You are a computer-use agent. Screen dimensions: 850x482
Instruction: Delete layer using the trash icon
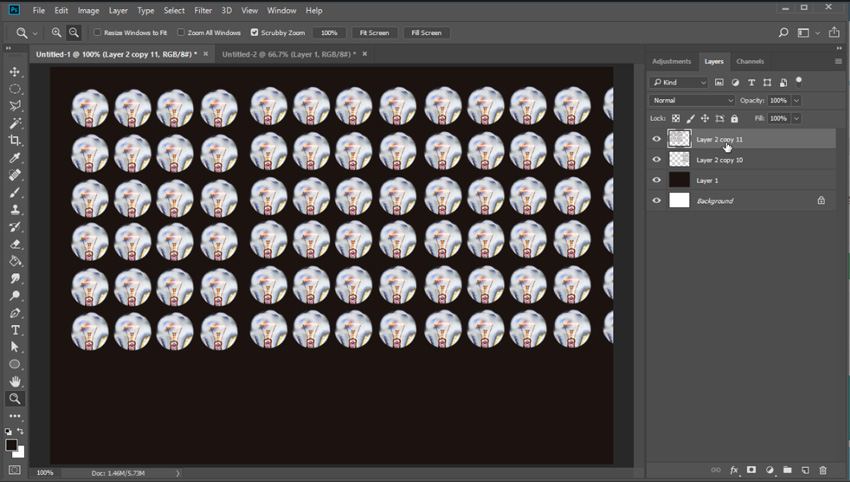(x=823, y=470)
